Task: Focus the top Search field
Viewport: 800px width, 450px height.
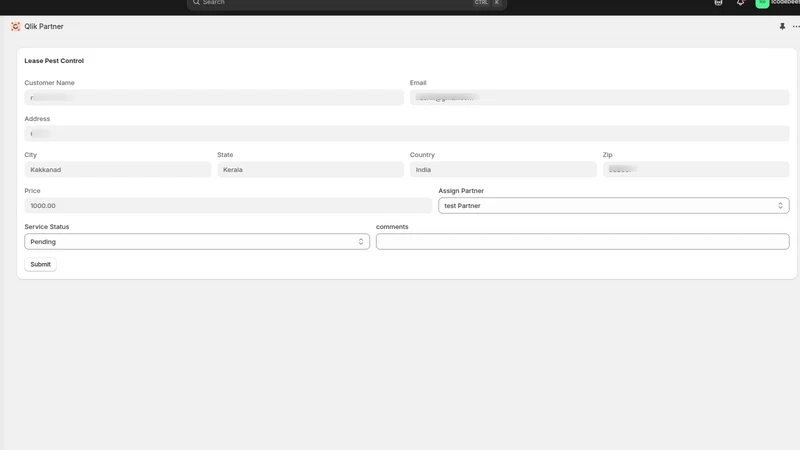Action: coord(347,3)
